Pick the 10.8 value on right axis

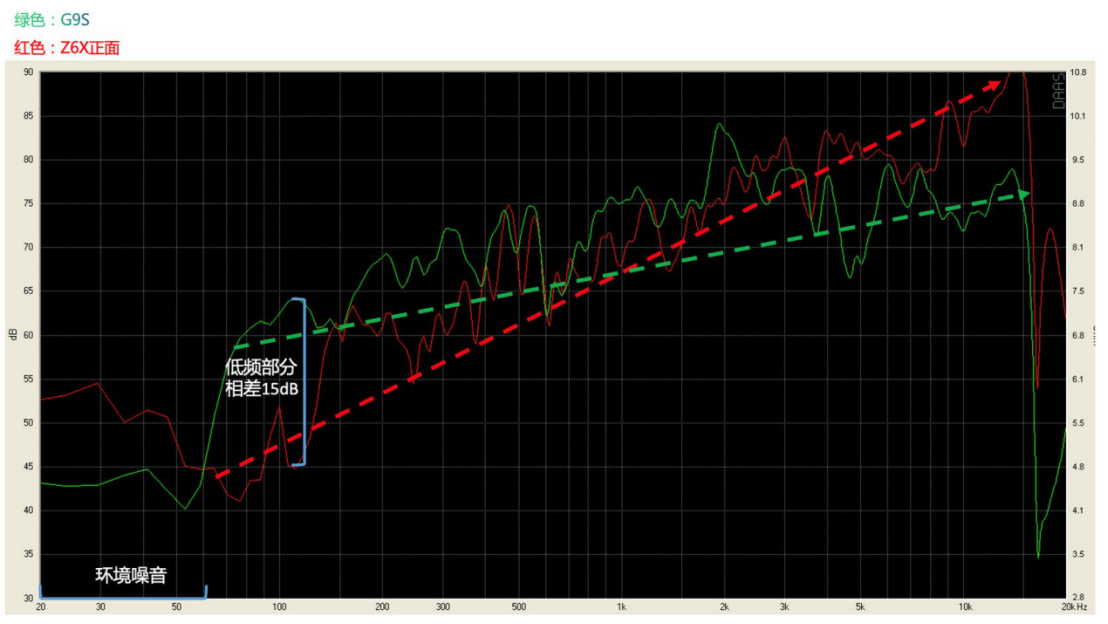coord(1078,73)
